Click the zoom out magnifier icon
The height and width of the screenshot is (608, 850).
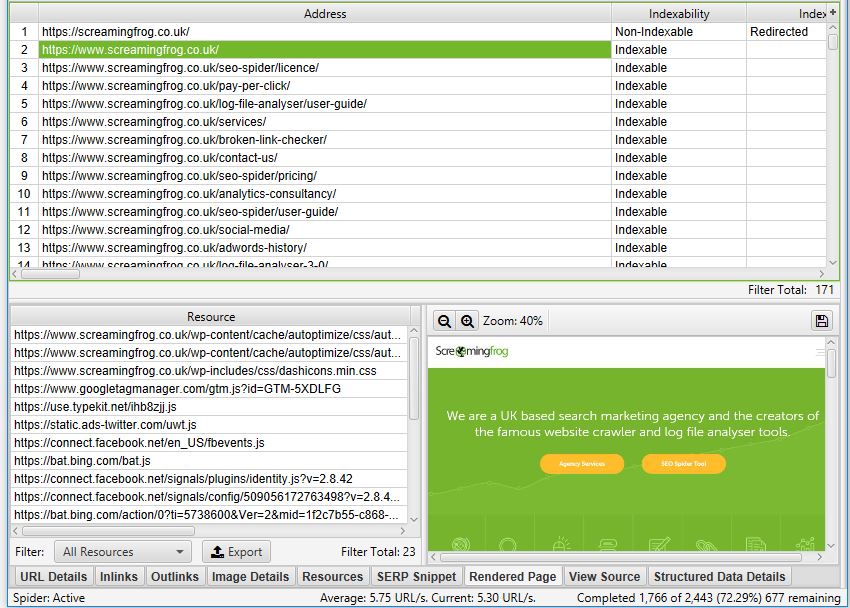pos(445,321)
